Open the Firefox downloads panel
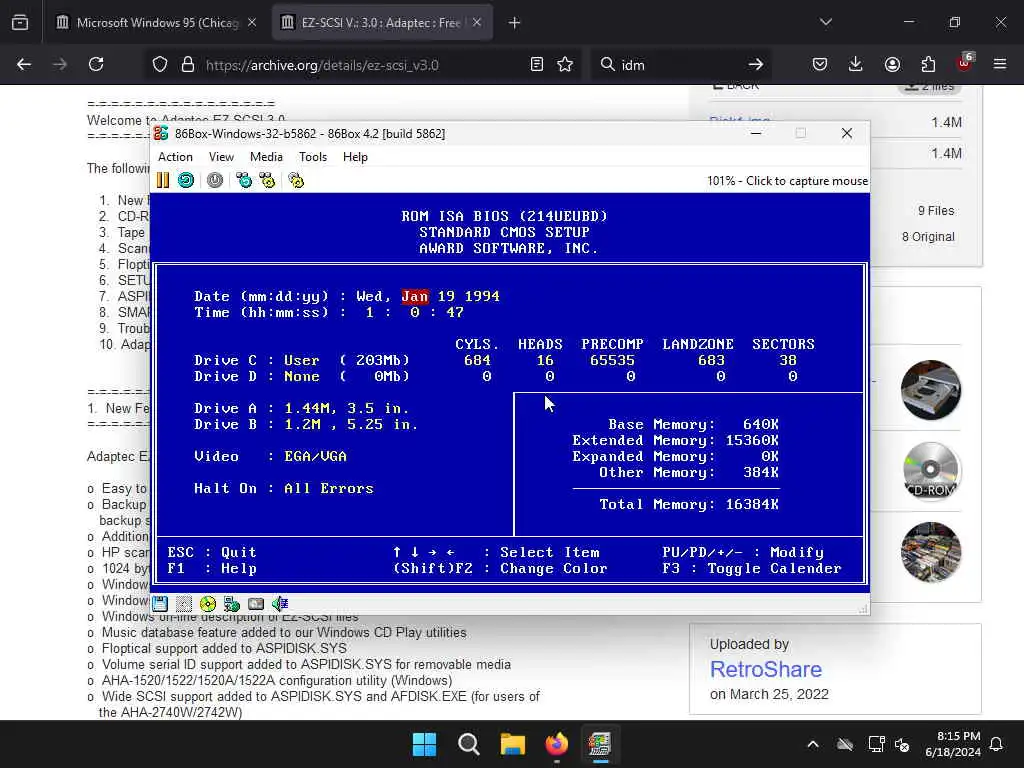1024x768 pixels. tap(856, 65)
